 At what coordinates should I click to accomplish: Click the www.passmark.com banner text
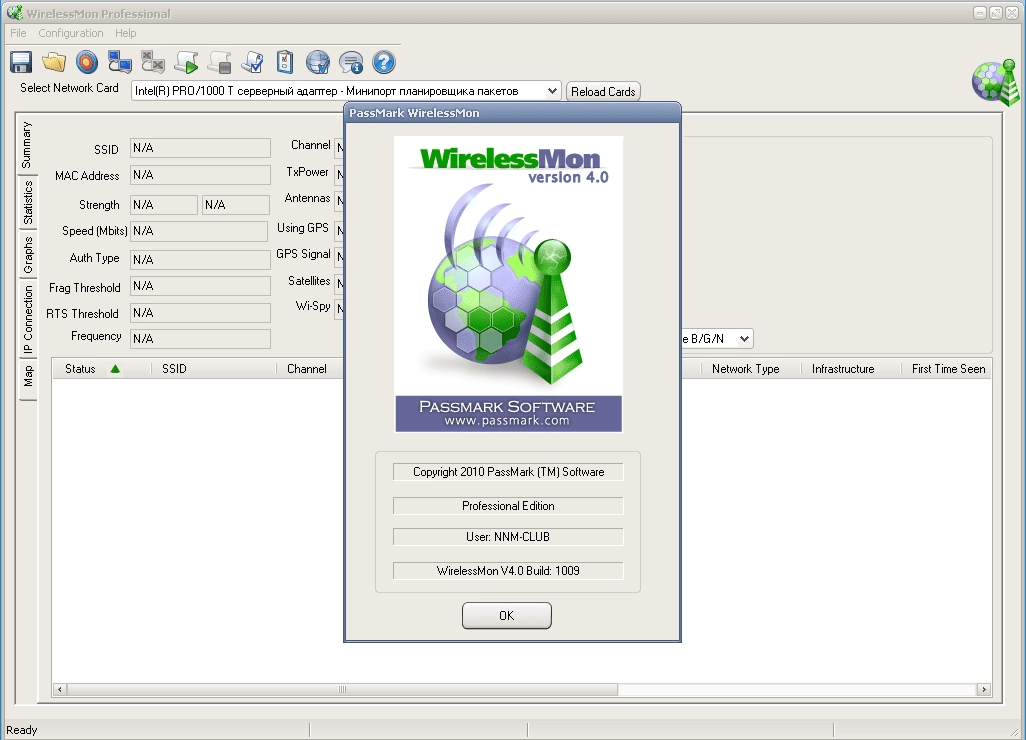point(507,421)
